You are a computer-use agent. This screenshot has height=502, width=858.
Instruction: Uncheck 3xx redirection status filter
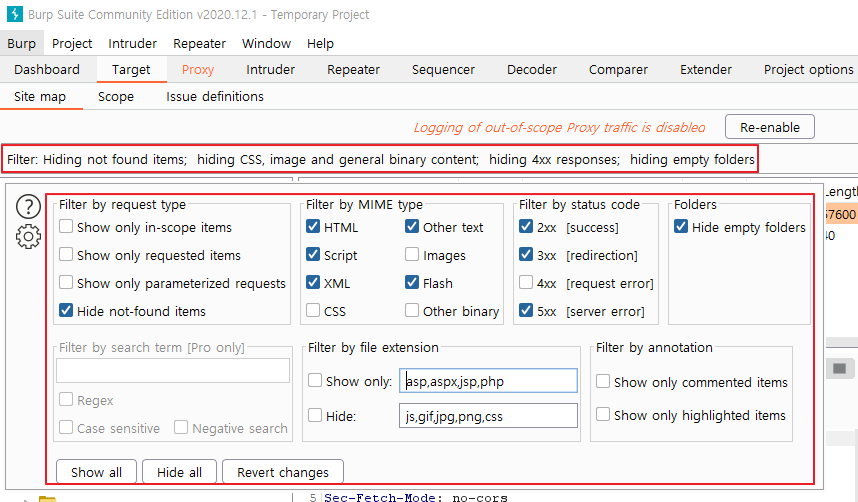[526, 255]
